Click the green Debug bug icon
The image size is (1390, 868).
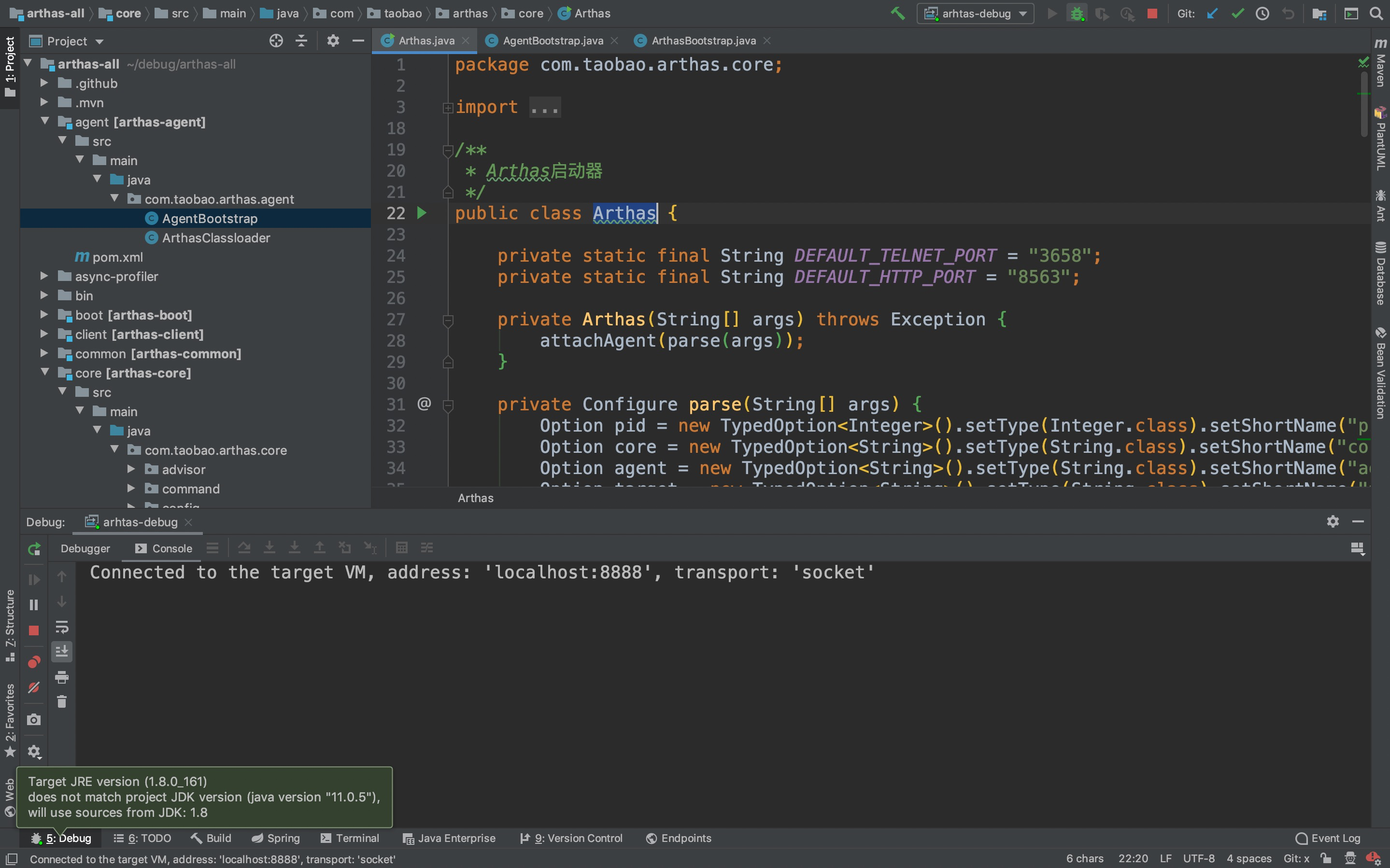pyautogui.click(x=1077, y=13)
